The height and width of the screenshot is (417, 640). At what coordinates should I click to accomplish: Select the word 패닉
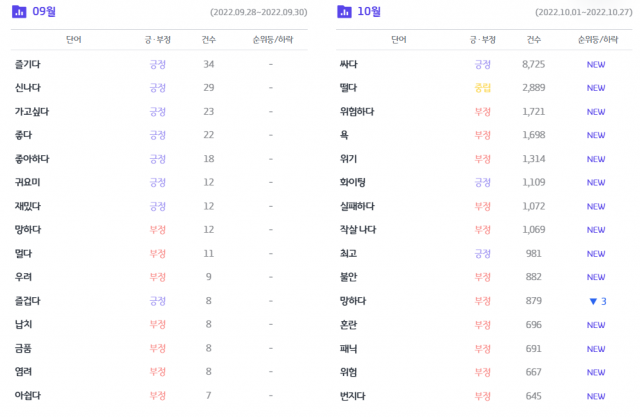click(349, 348)
